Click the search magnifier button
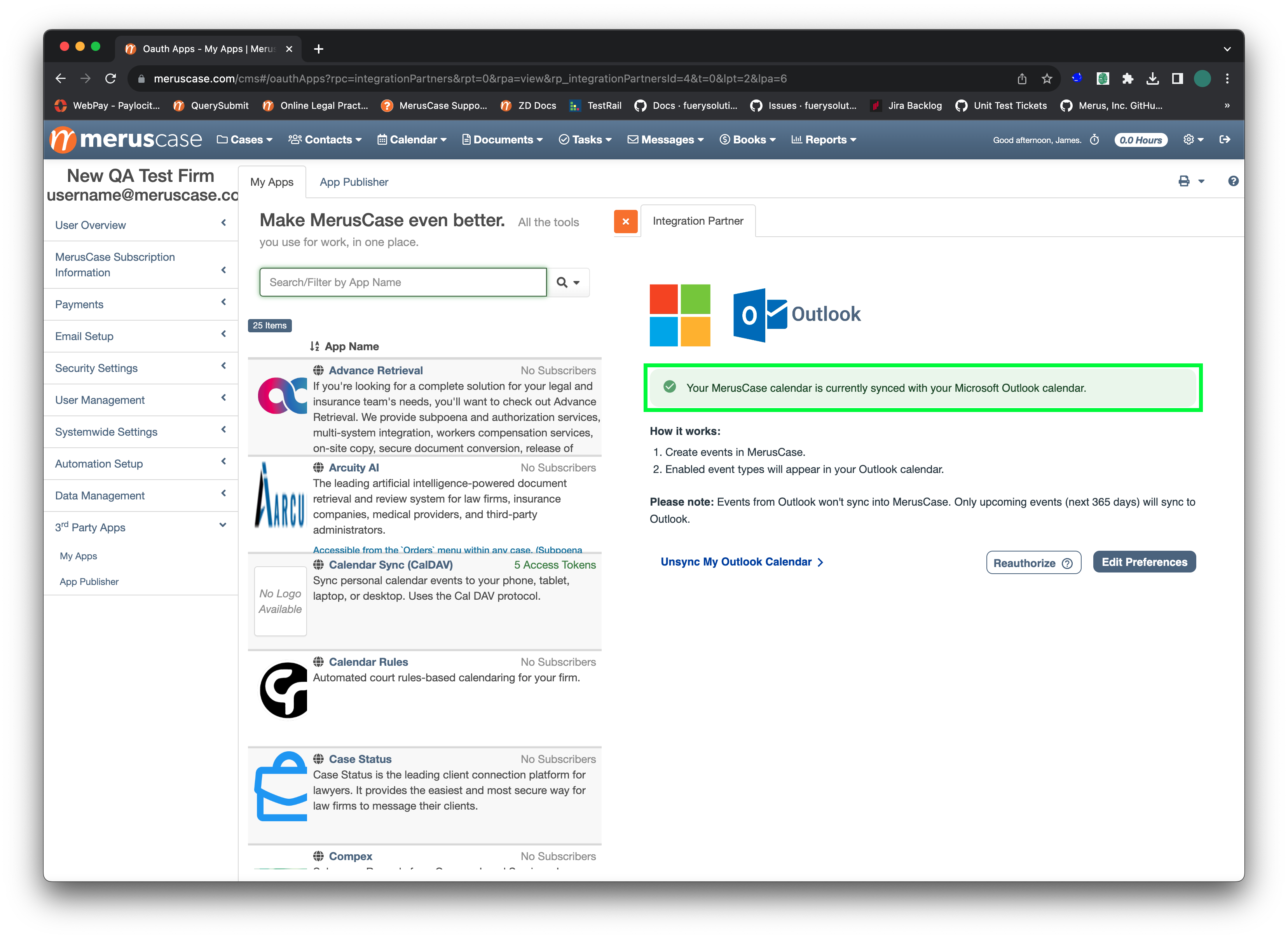This screenshot has width=1288, height=939. pyautogui.click(x=568, y=283)
